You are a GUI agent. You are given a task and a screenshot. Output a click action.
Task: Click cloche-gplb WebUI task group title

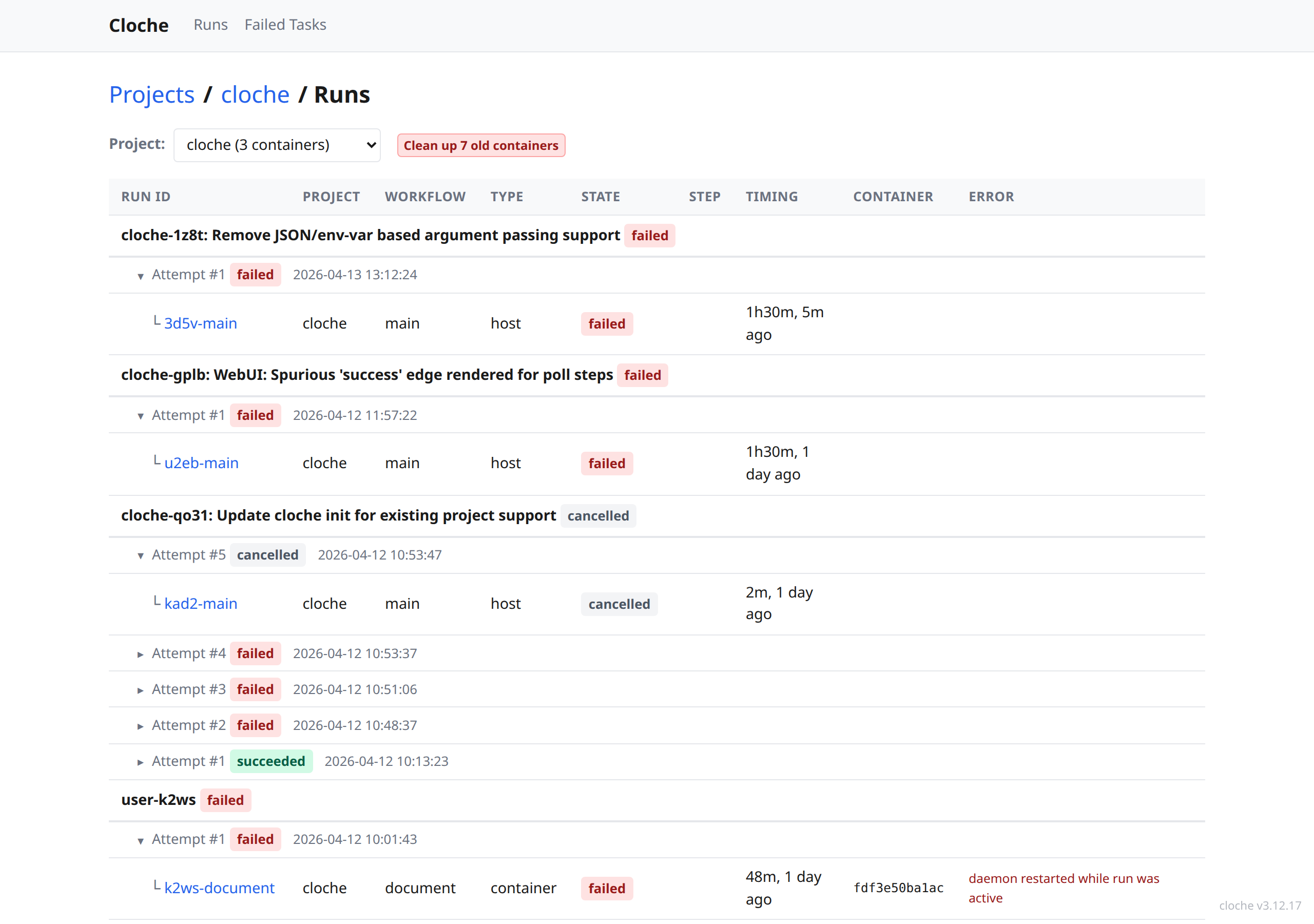click(x=367, y=375)
